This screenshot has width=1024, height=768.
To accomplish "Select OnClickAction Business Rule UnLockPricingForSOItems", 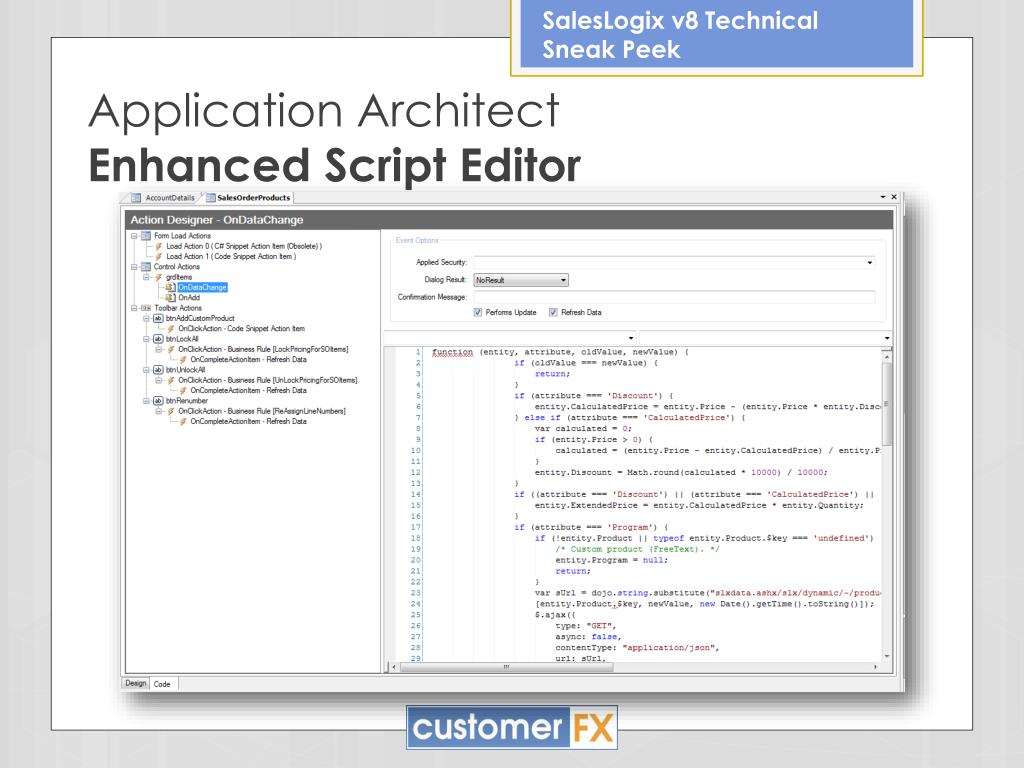I will pyautogui.click(x=268, y=380).
